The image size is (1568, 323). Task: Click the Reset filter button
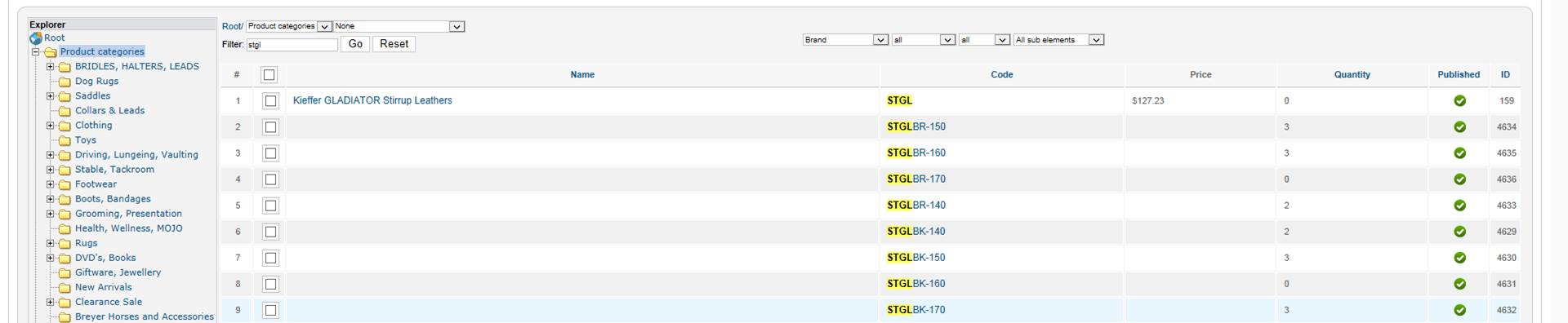coord(394,44)
